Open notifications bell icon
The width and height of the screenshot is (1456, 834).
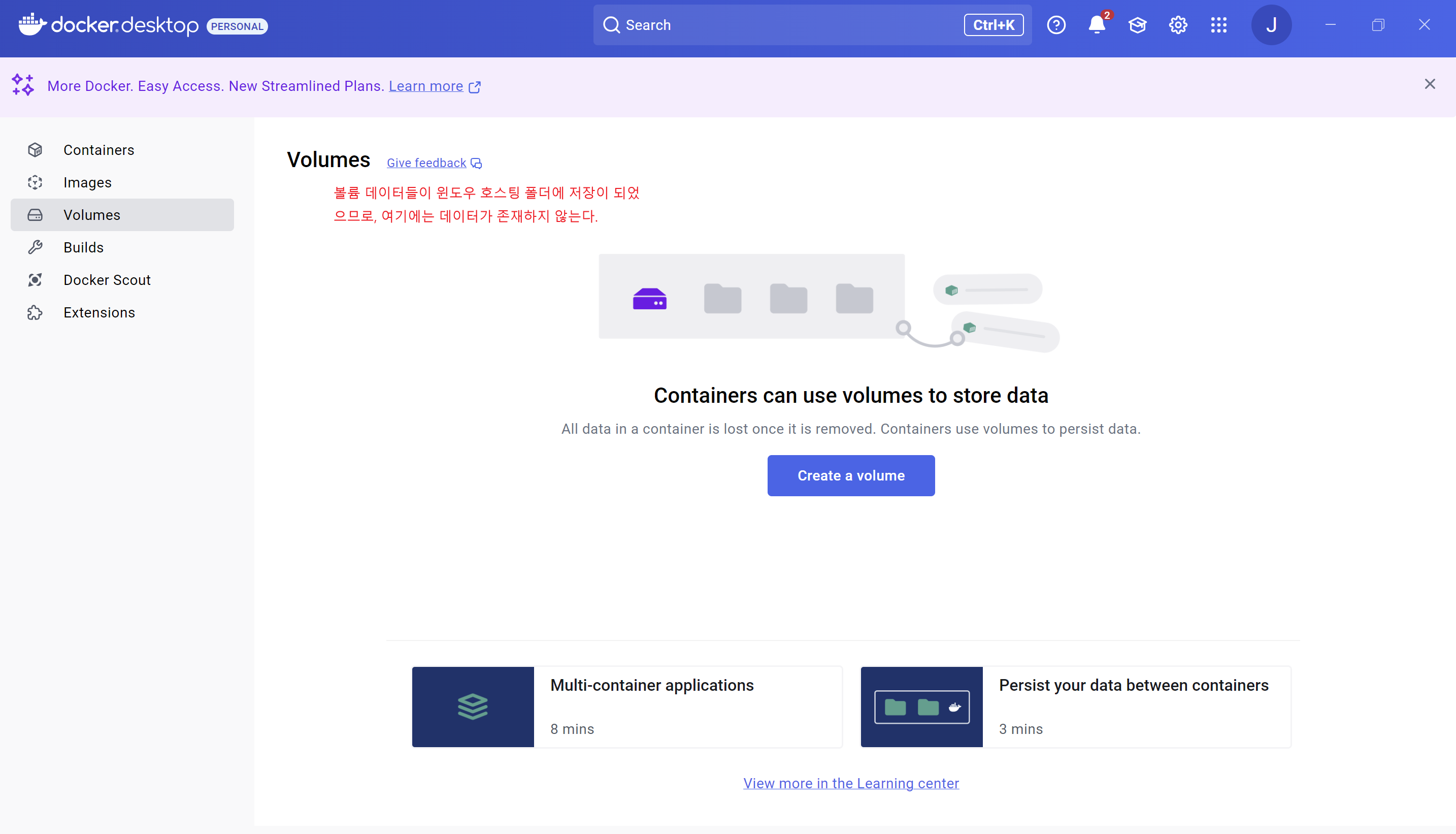(1097, 25)
